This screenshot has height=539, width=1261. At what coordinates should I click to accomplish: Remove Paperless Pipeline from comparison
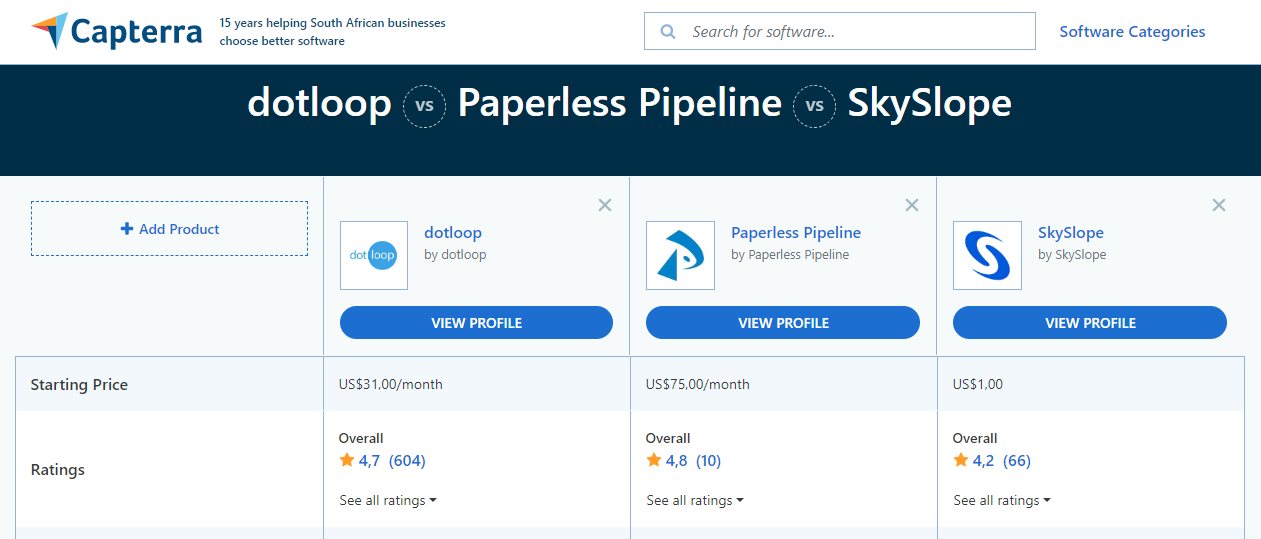[x=912, y=205]
